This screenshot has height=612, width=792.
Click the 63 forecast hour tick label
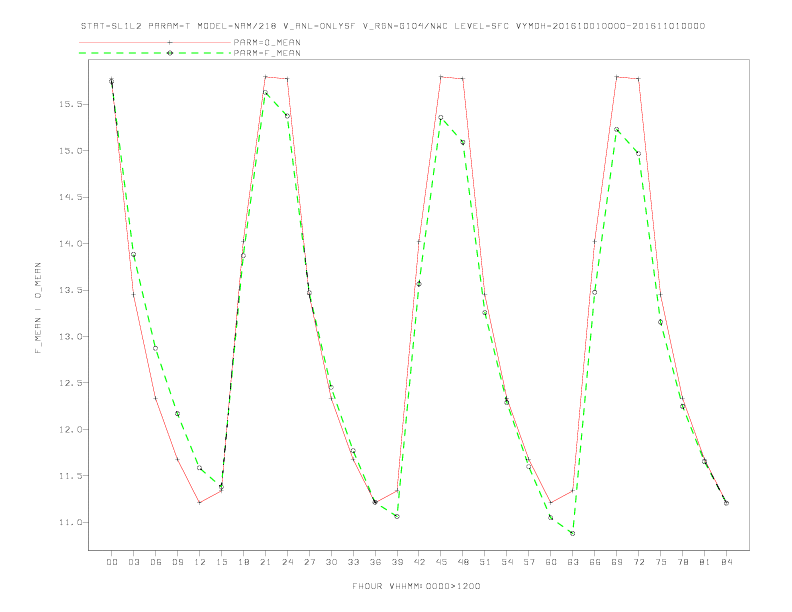(573, 562)
